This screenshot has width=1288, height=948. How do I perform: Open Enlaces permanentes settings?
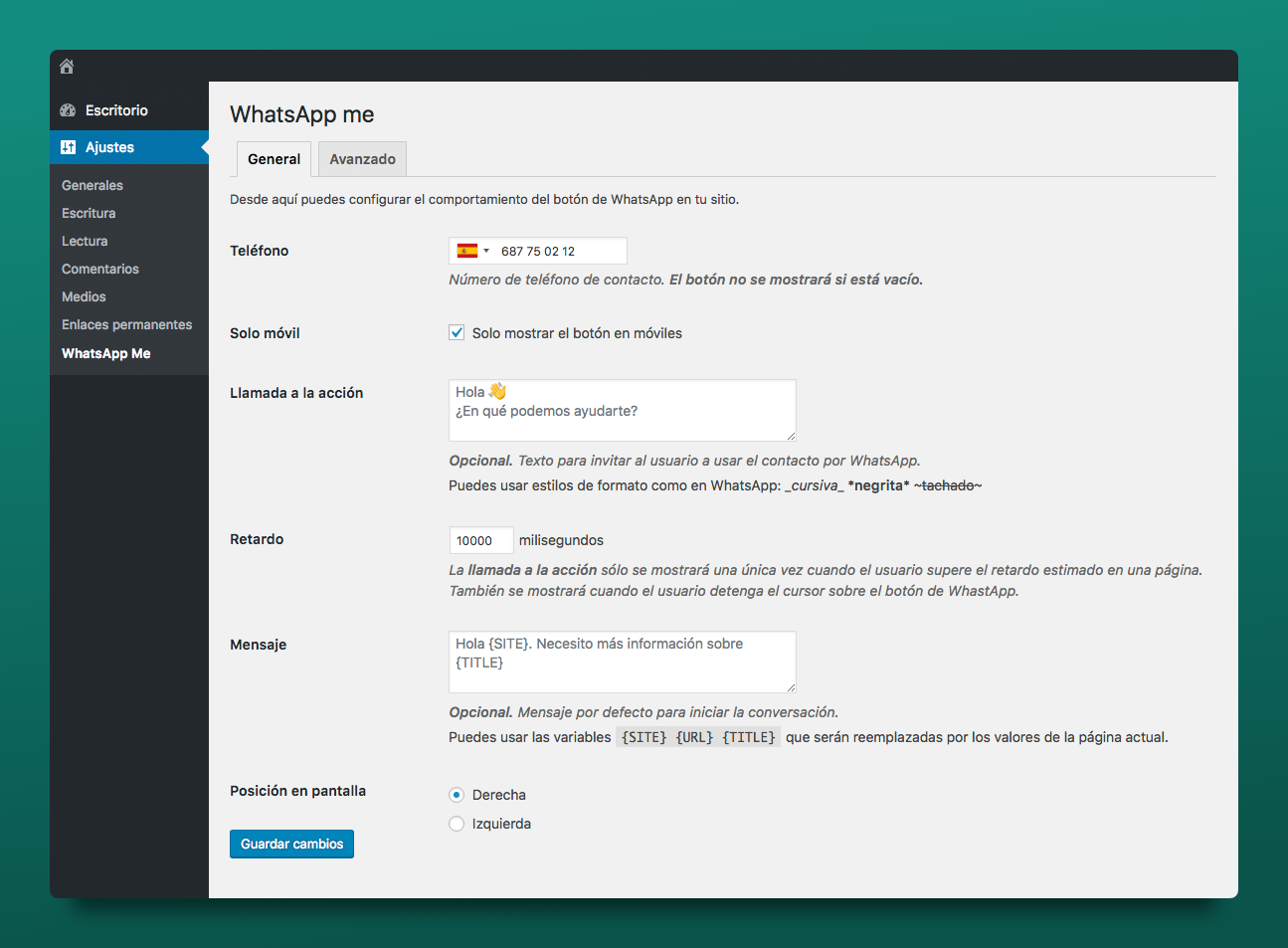(x=126, y=324)
